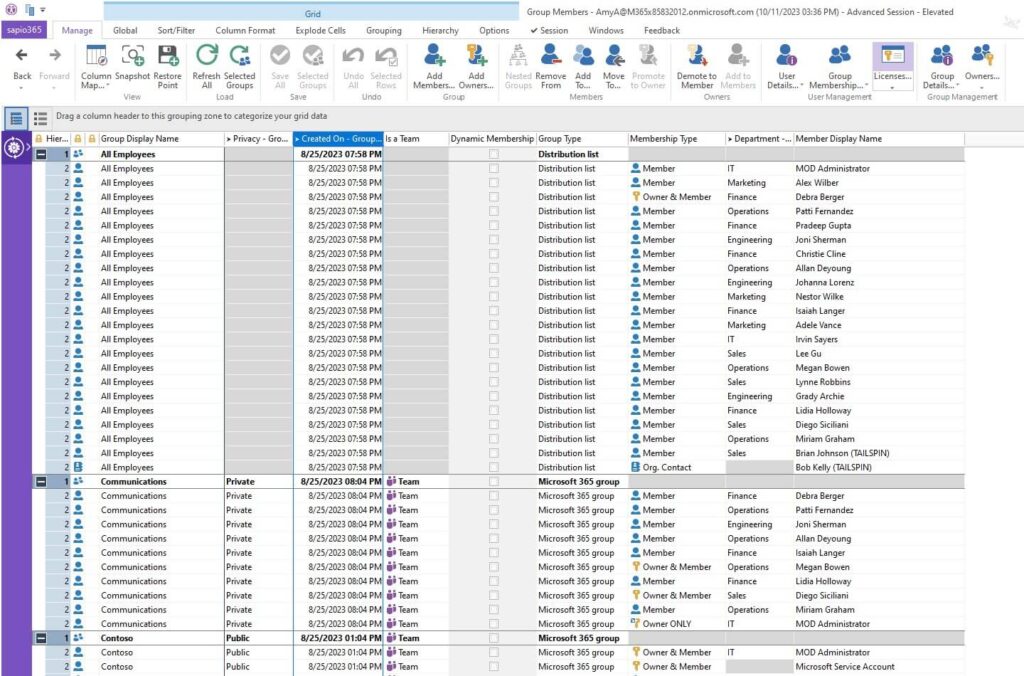Open the Sort/Filter ribbon tab

tap(176, 31)
